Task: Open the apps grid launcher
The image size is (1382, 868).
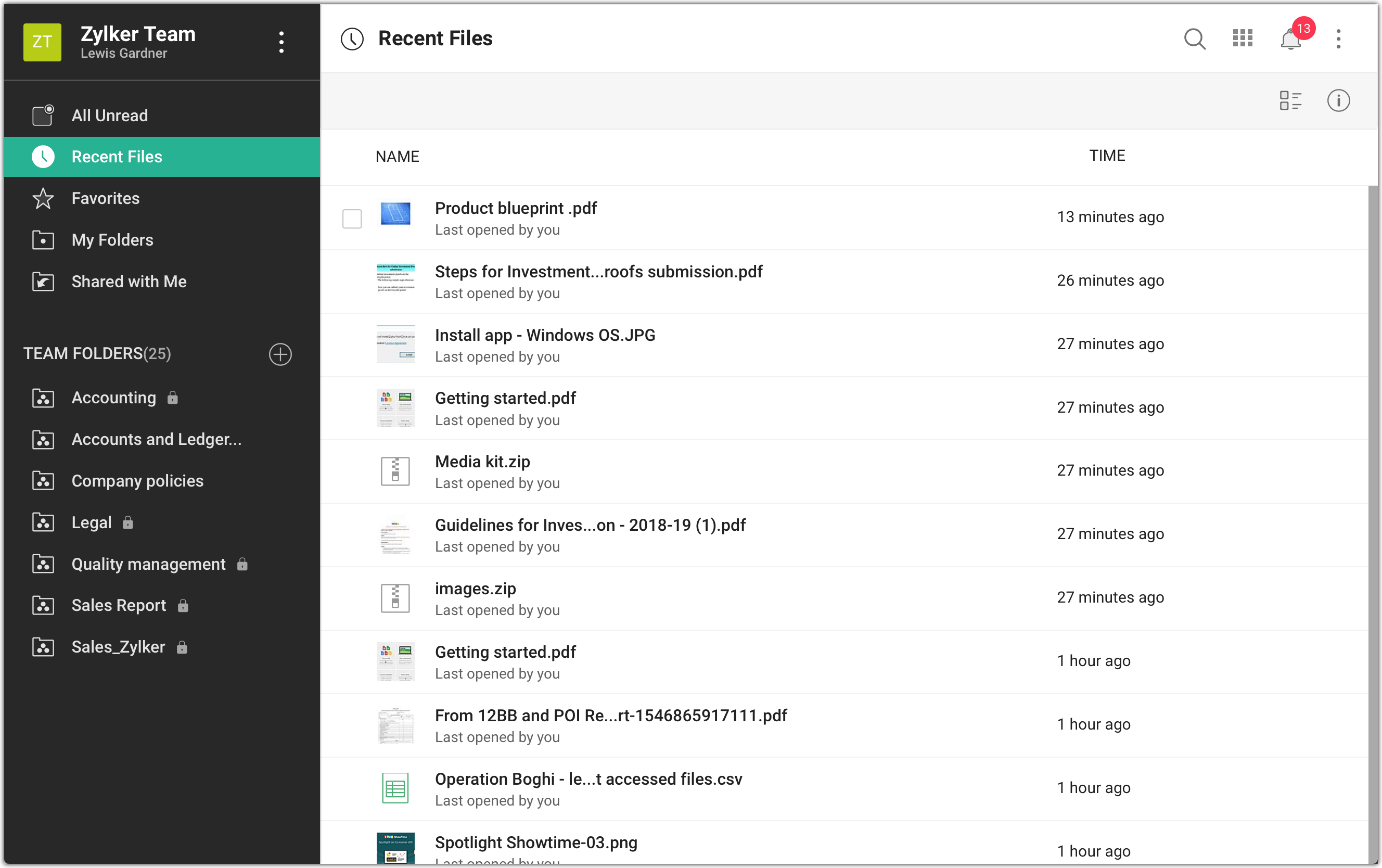Action: coord(1243,39)
